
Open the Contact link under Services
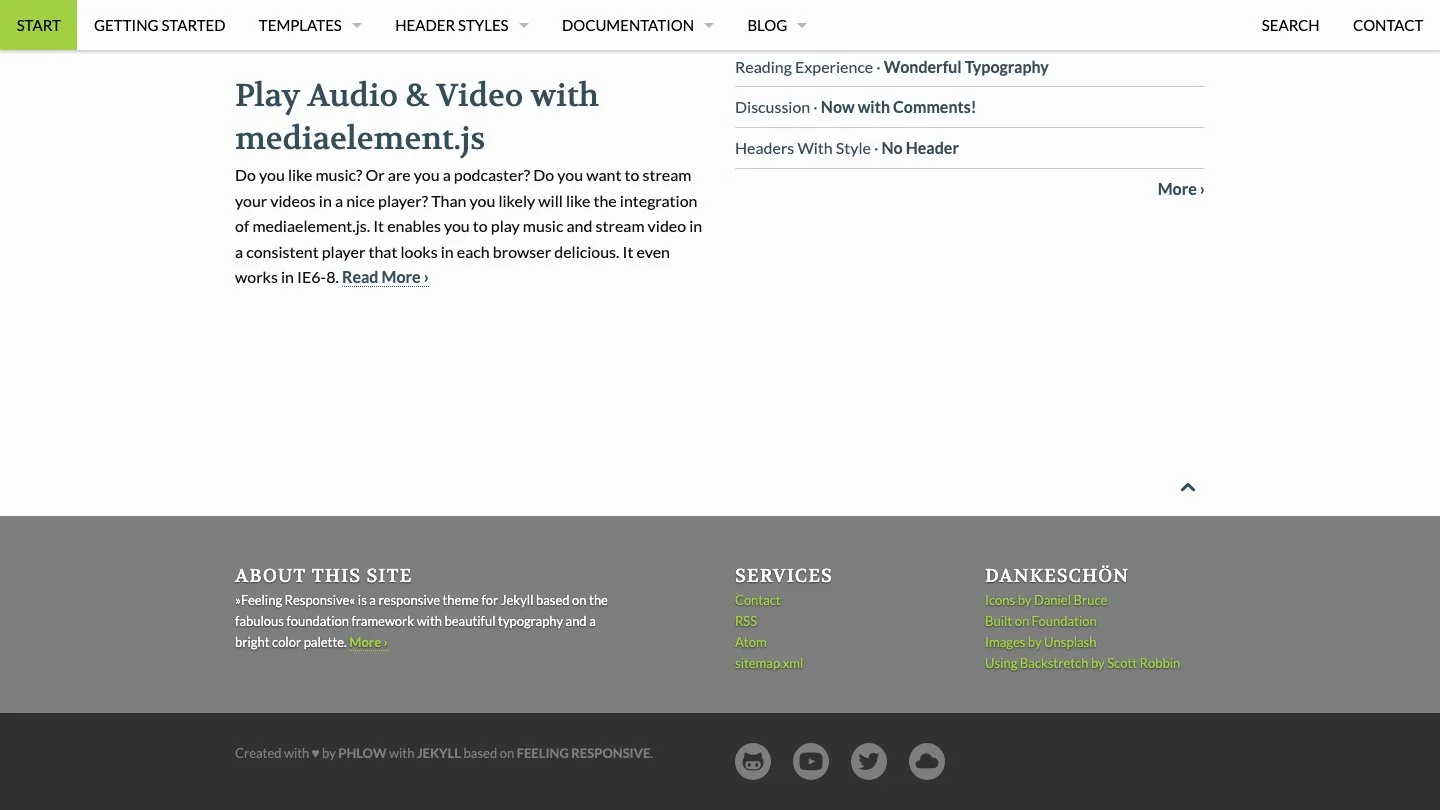[x=757, y=600]
